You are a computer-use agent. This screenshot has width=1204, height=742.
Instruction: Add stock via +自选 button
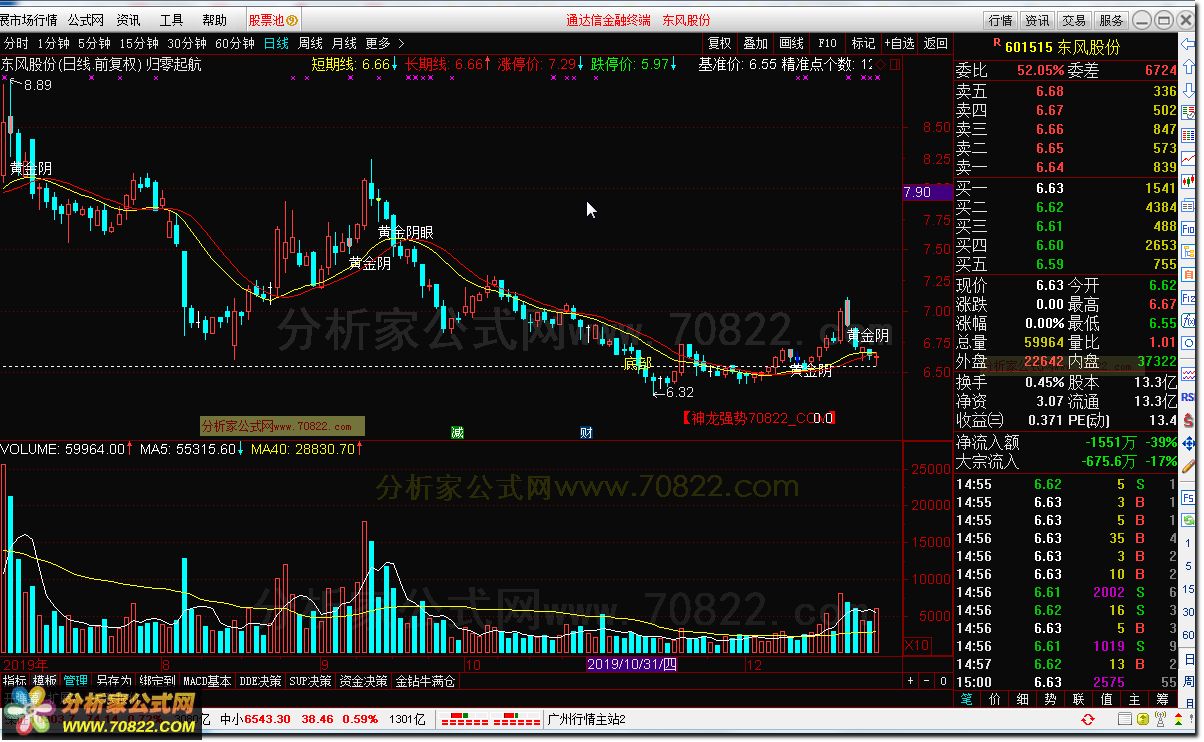(899, 43)
